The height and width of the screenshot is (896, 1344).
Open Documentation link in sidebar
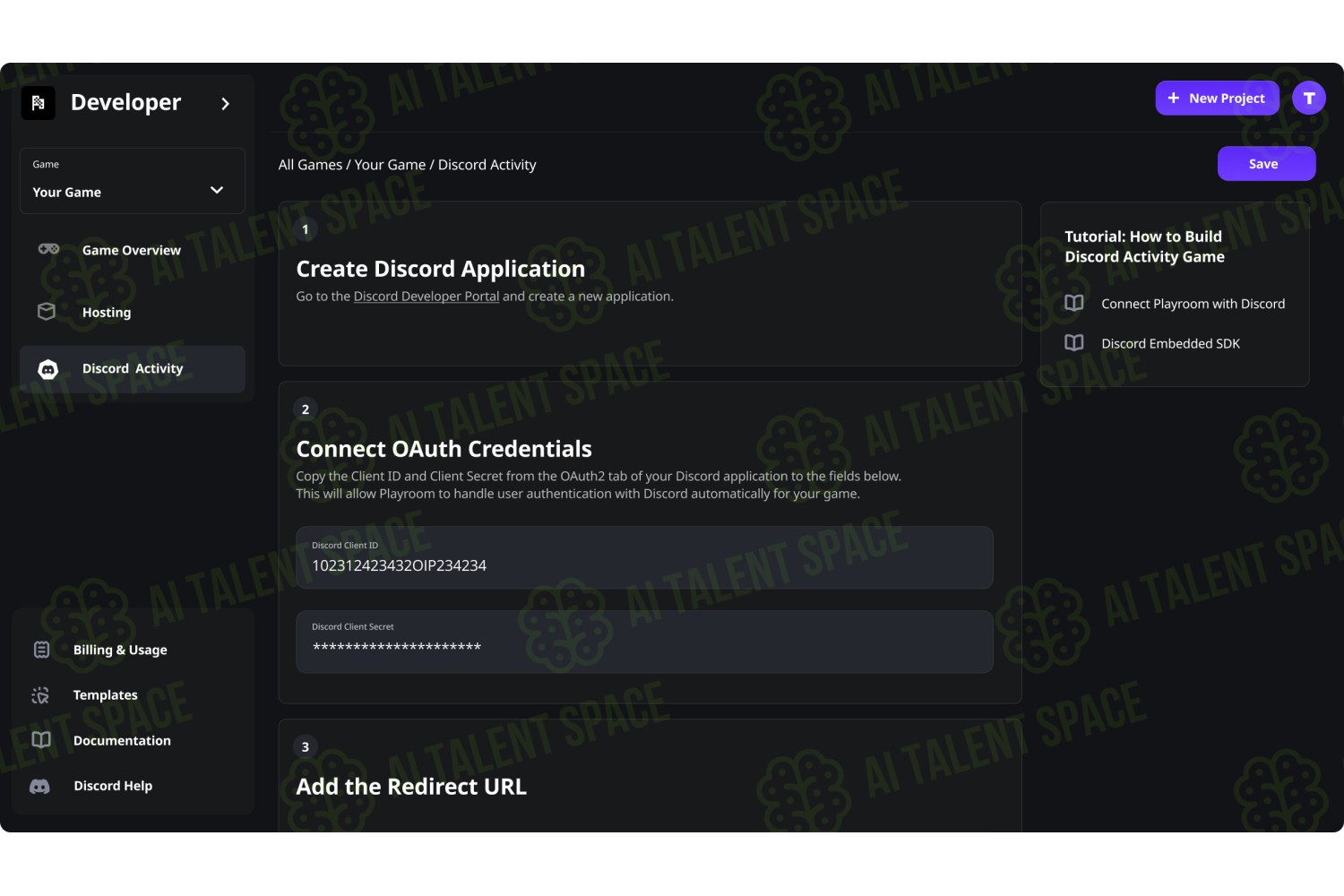[122, 741]
